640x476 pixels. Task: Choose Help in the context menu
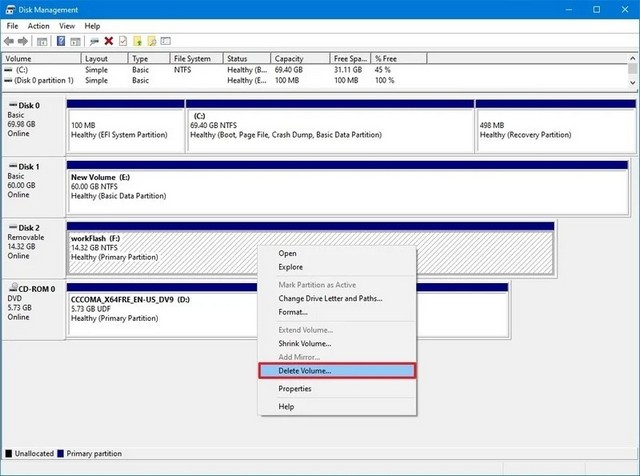(337, 407)
